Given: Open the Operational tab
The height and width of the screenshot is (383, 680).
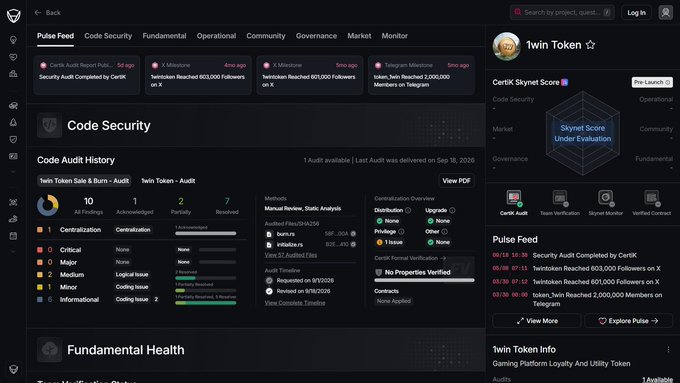Looking at the screenshot, I should 216,36.
